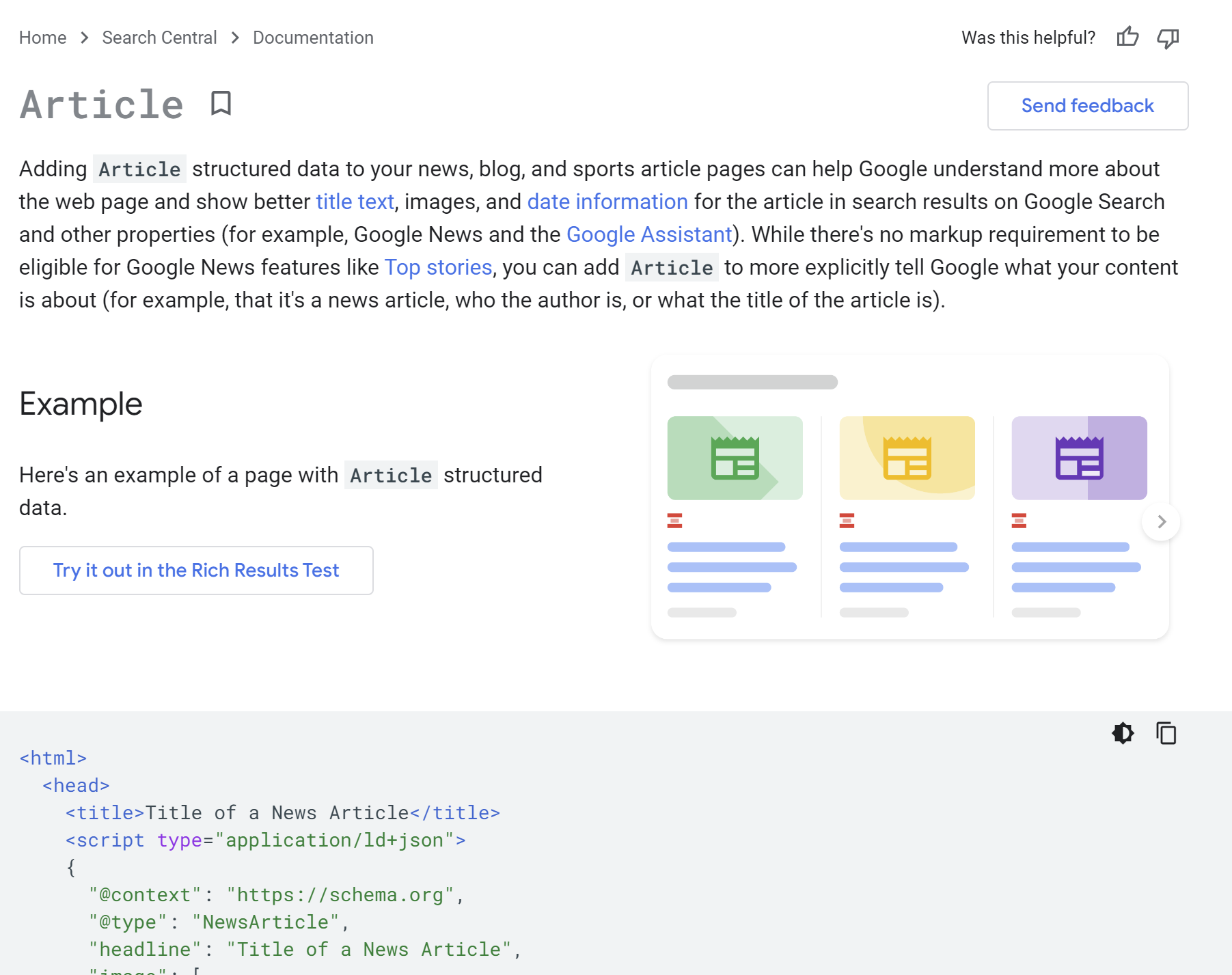Open the 'Top stories' link
Viewport: 1232px width, 975px height.
pos(438,267)
